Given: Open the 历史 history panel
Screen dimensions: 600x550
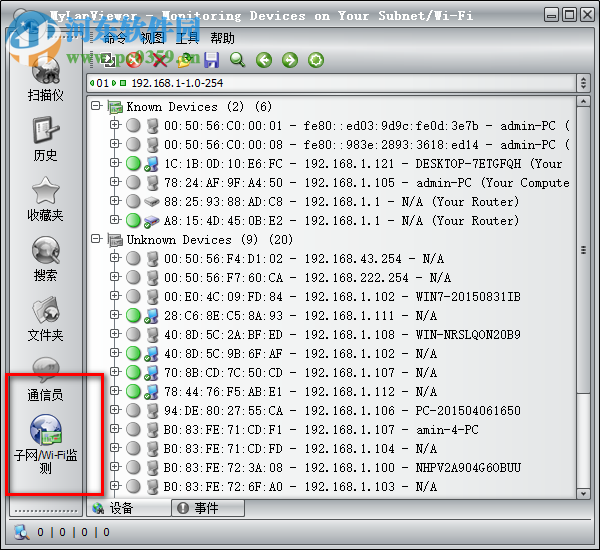Looking at the screenshot, I should [x=46, y=140].
